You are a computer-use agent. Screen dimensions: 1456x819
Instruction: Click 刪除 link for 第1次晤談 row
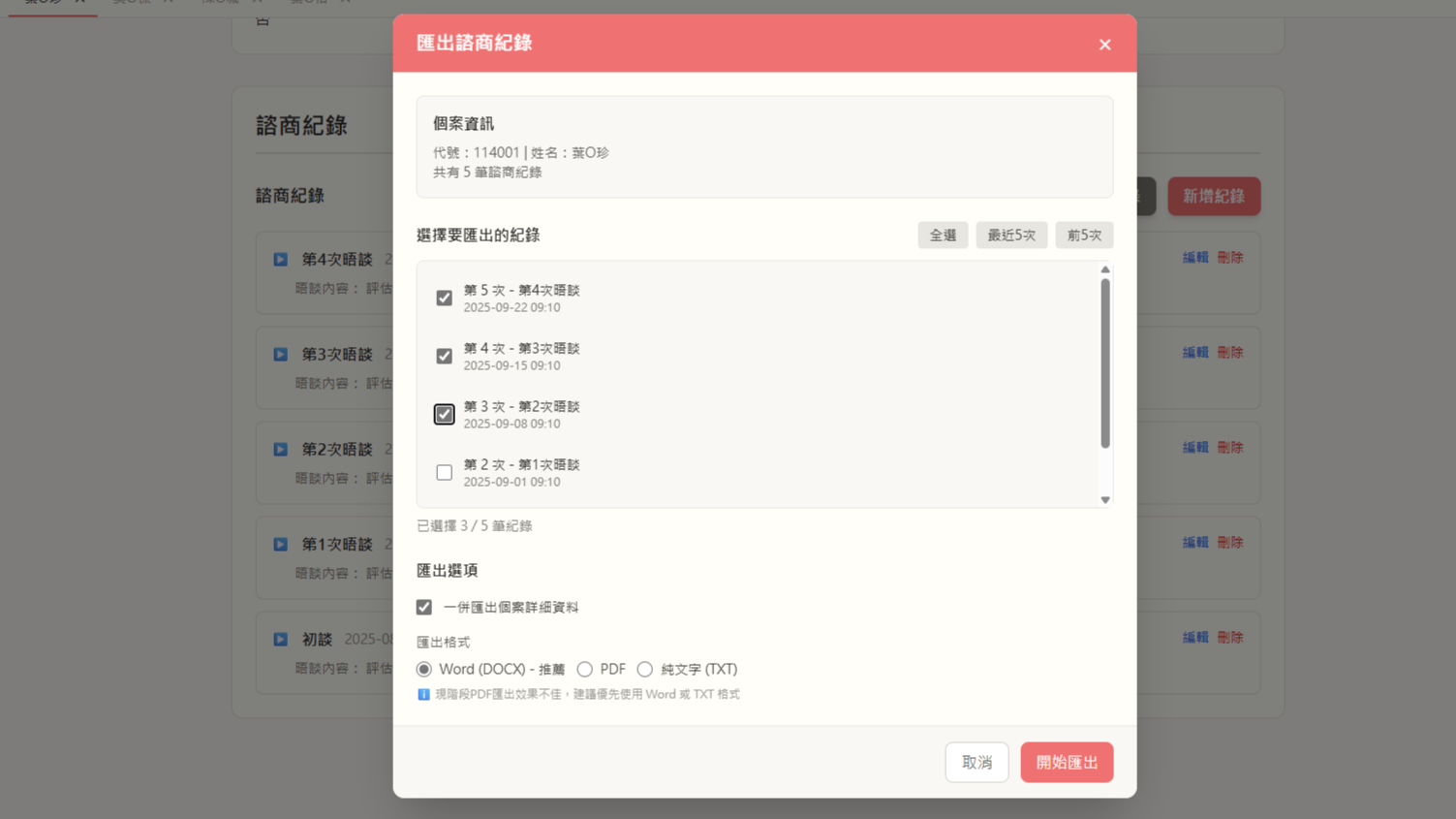pyautogui.click(x=1230, y=543)
